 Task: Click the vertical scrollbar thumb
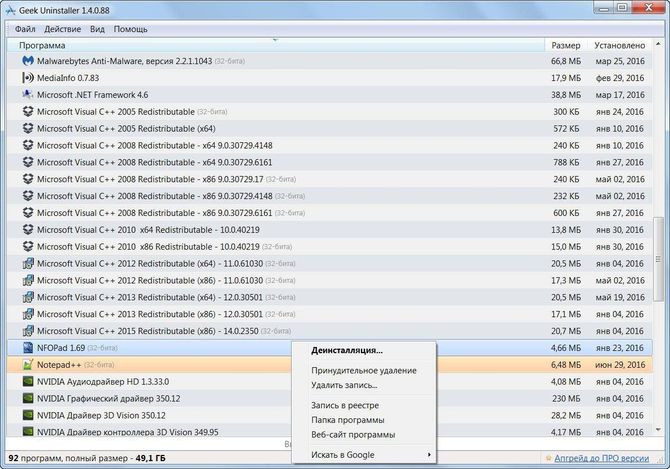point(658,259)
